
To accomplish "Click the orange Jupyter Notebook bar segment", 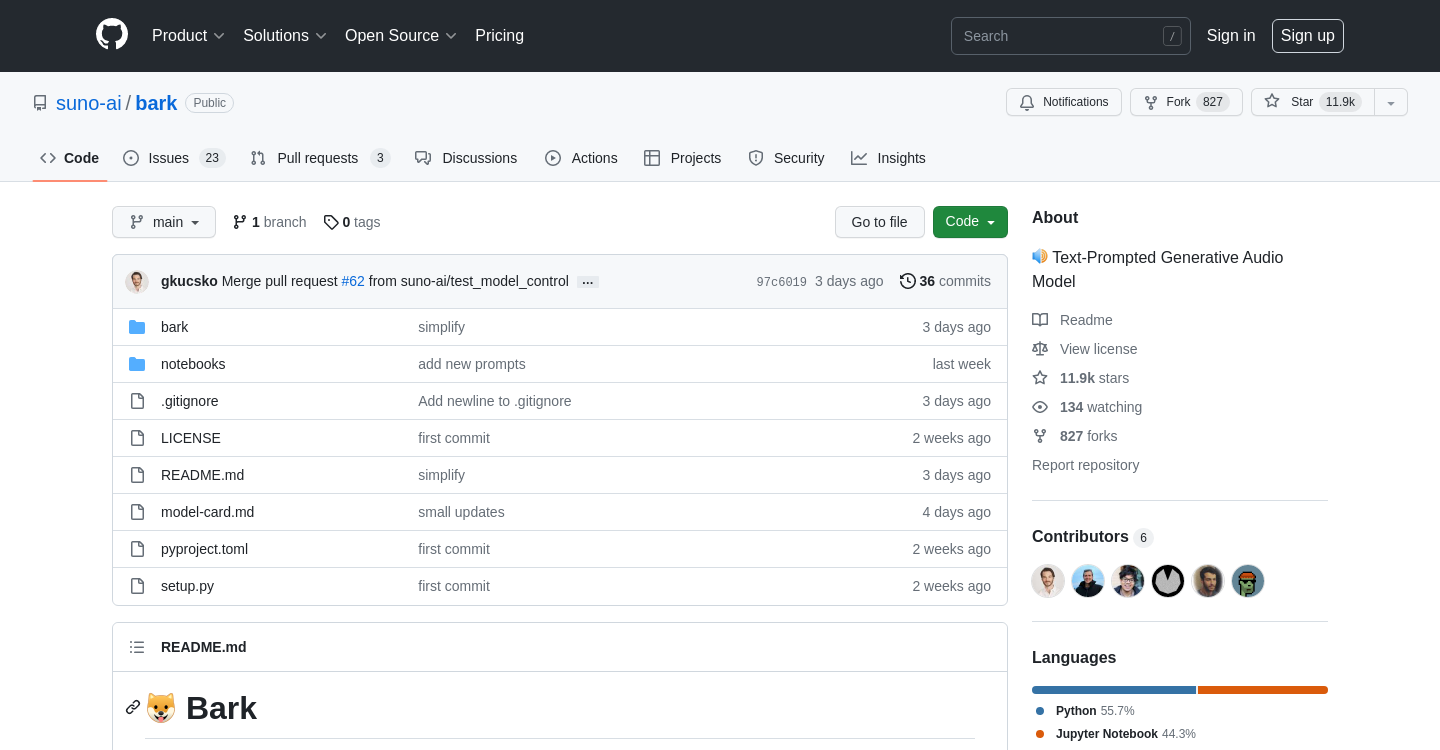I will click(x=1263, y=690).
